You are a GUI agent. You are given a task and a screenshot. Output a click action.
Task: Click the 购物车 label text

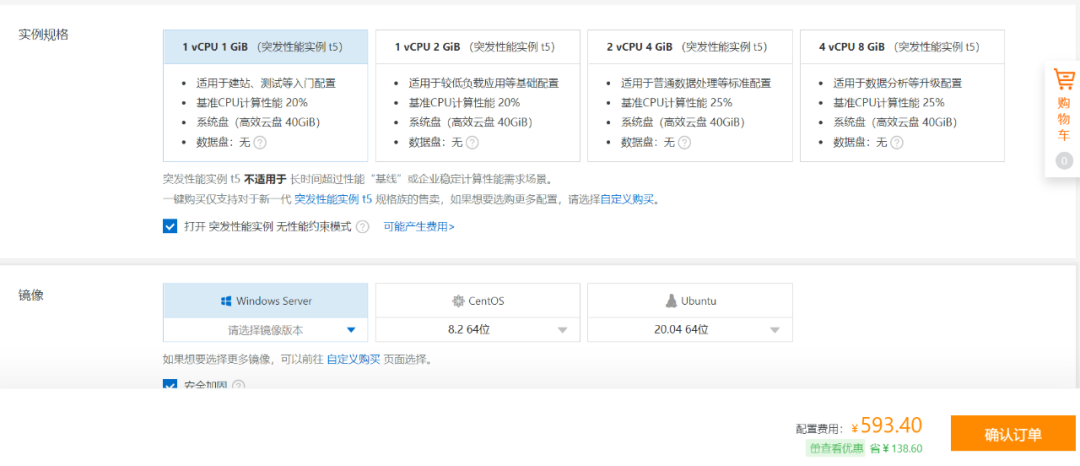1064,119
